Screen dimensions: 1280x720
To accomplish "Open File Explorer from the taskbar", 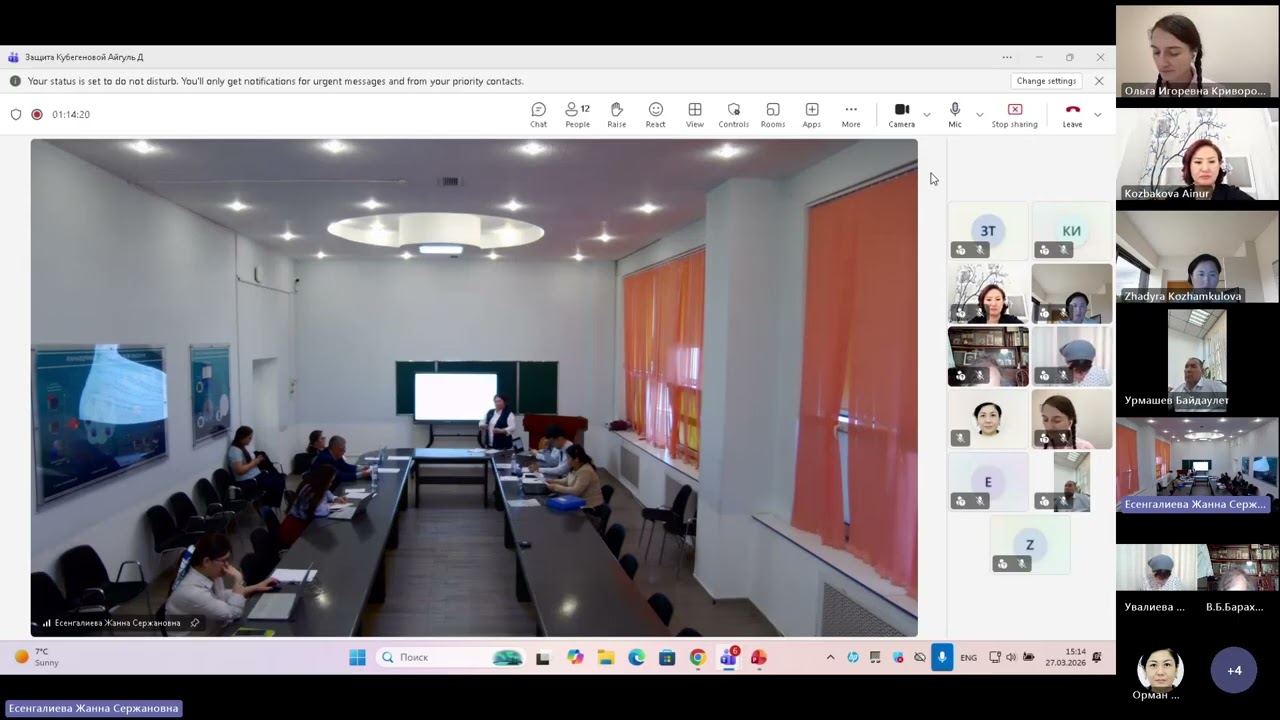I will pos(606,657).
